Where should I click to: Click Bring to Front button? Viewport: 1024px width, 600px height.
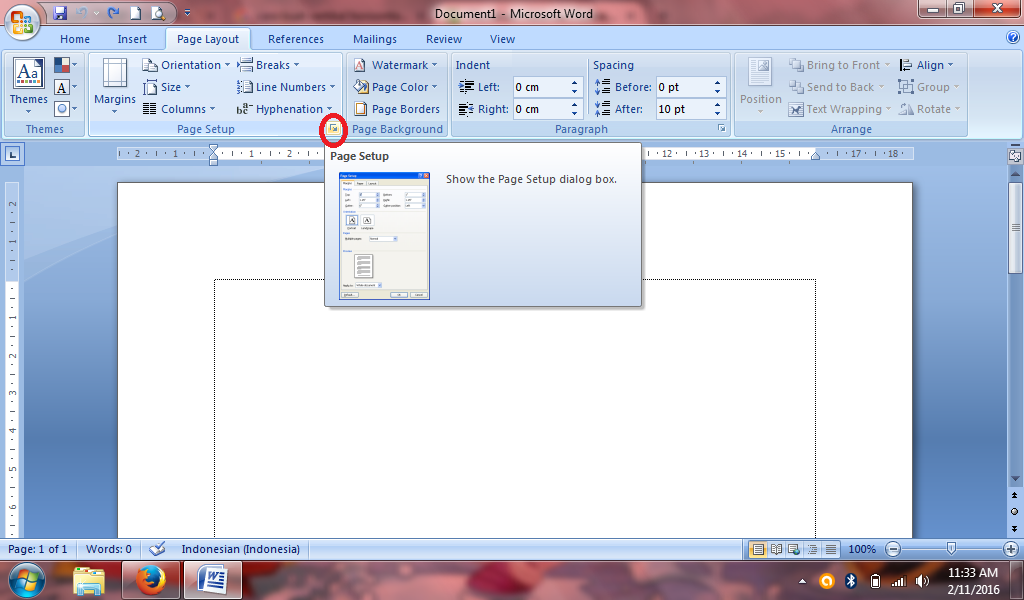839,65
